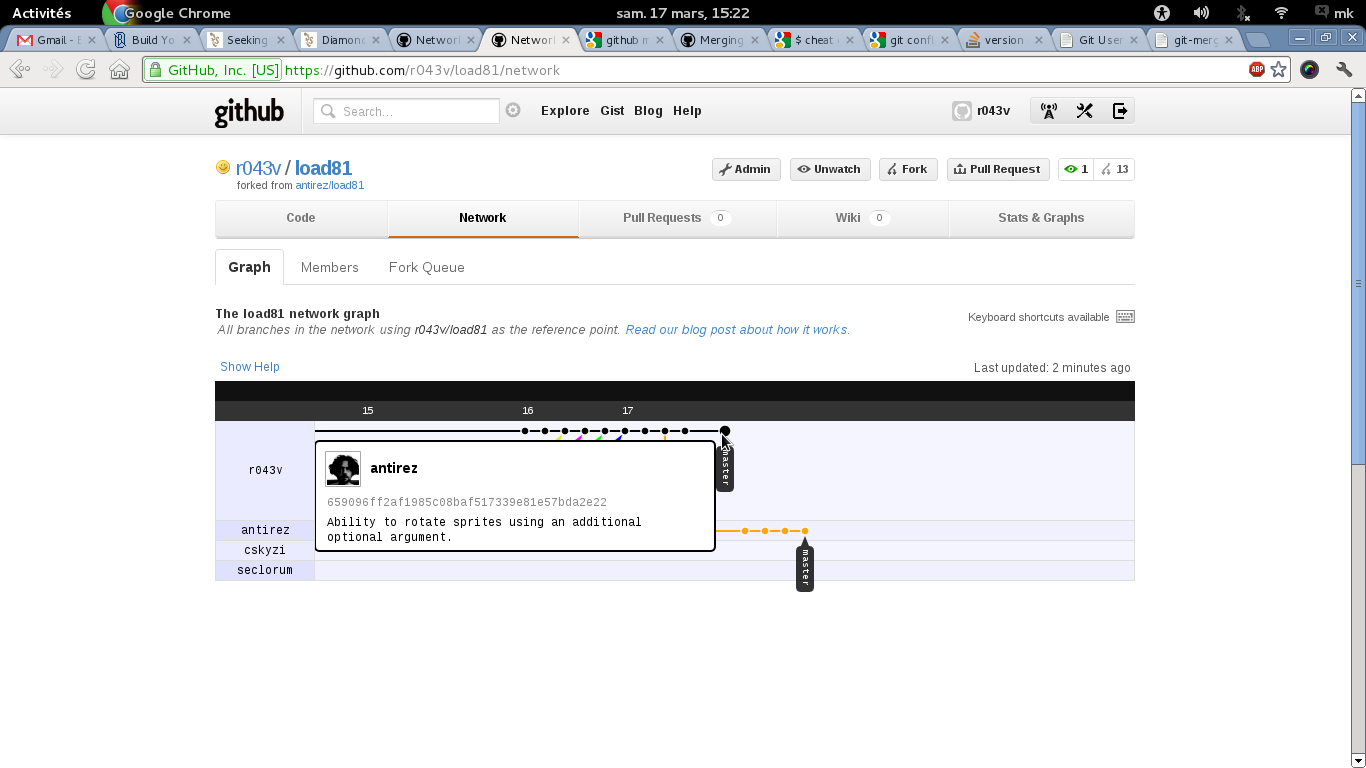Open the Admin page
The image size is (1366, 768).
pos(745,169)
